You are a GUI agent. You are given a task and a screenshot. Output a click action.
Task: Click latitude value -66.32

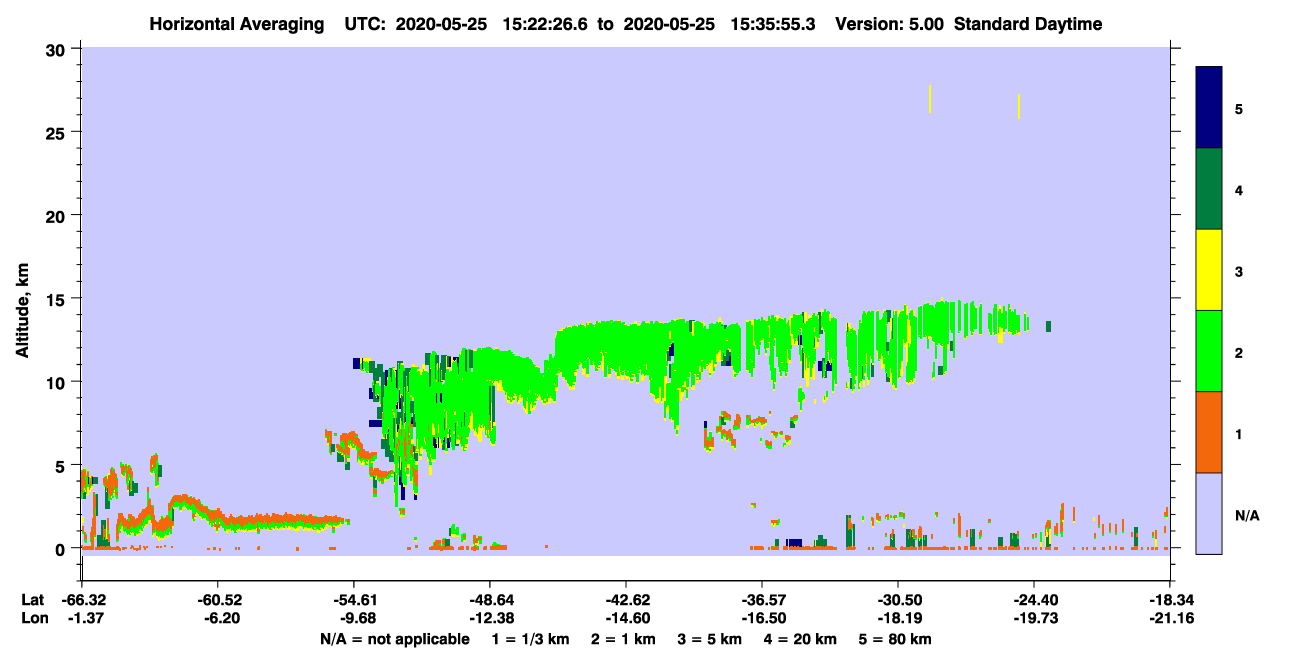(x=82, y=600)
